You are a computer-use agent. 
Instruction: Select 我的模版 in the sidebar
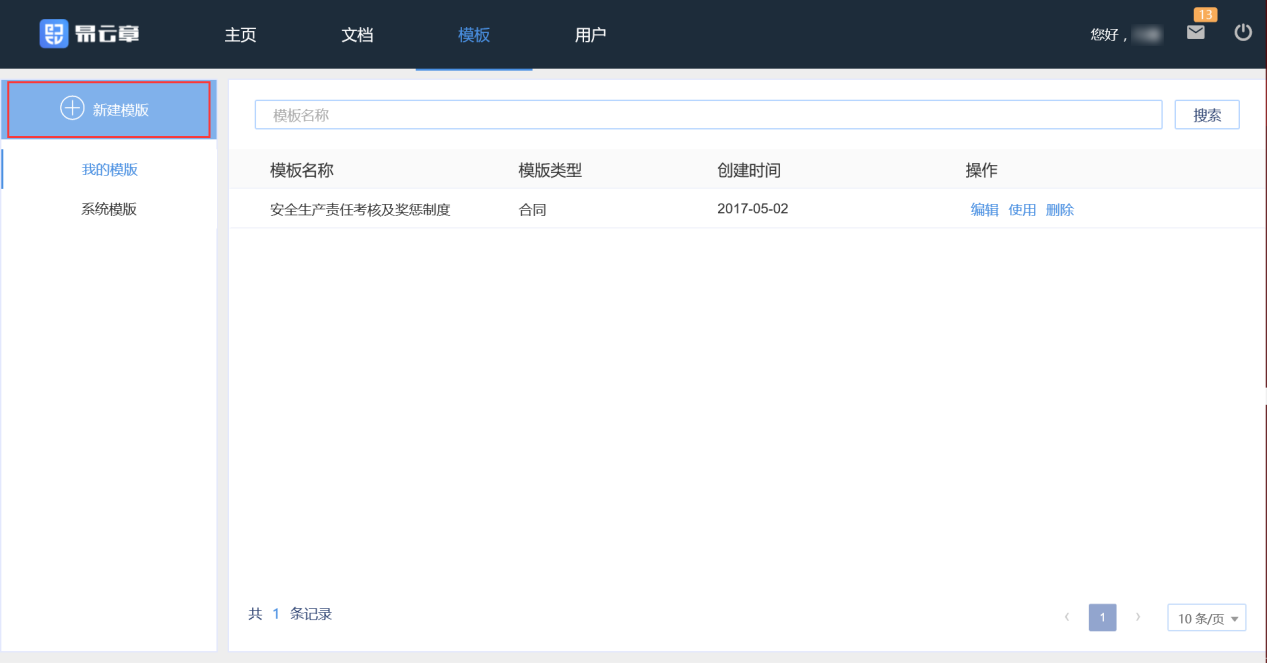tap(110, 170)
